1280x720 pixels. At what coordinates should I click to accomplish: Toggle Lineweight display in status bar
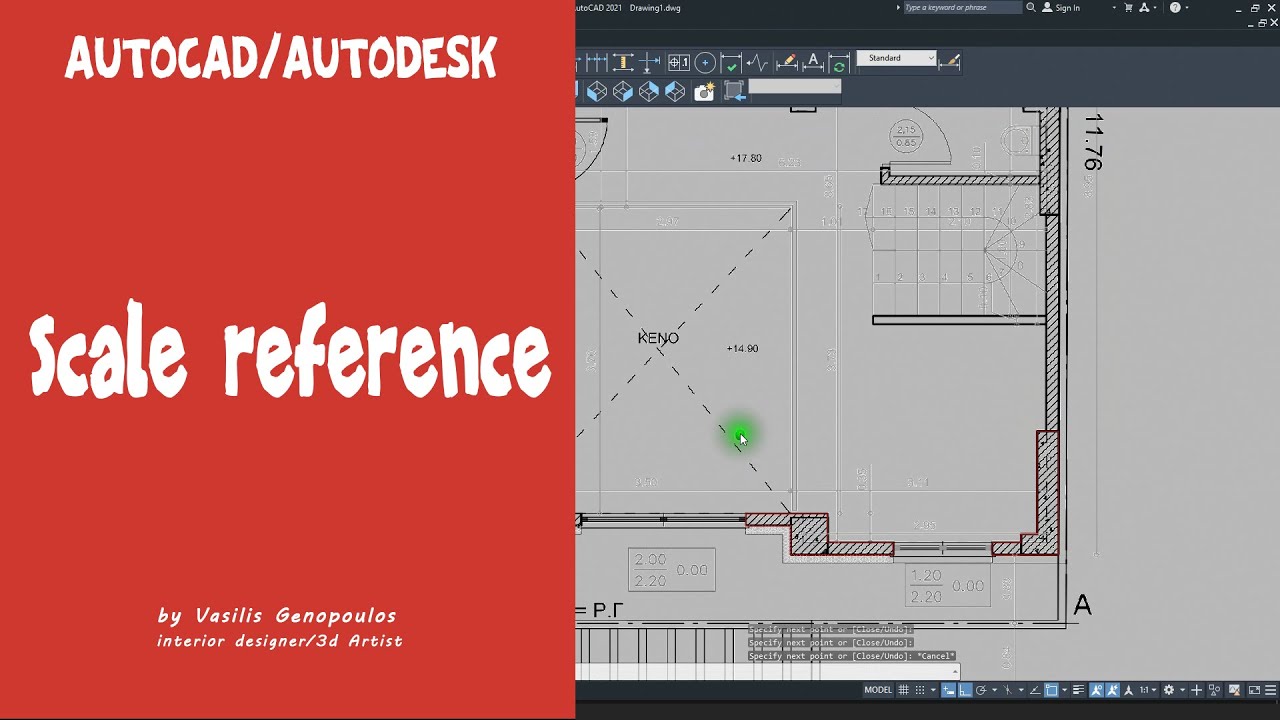pos(1078,690)
